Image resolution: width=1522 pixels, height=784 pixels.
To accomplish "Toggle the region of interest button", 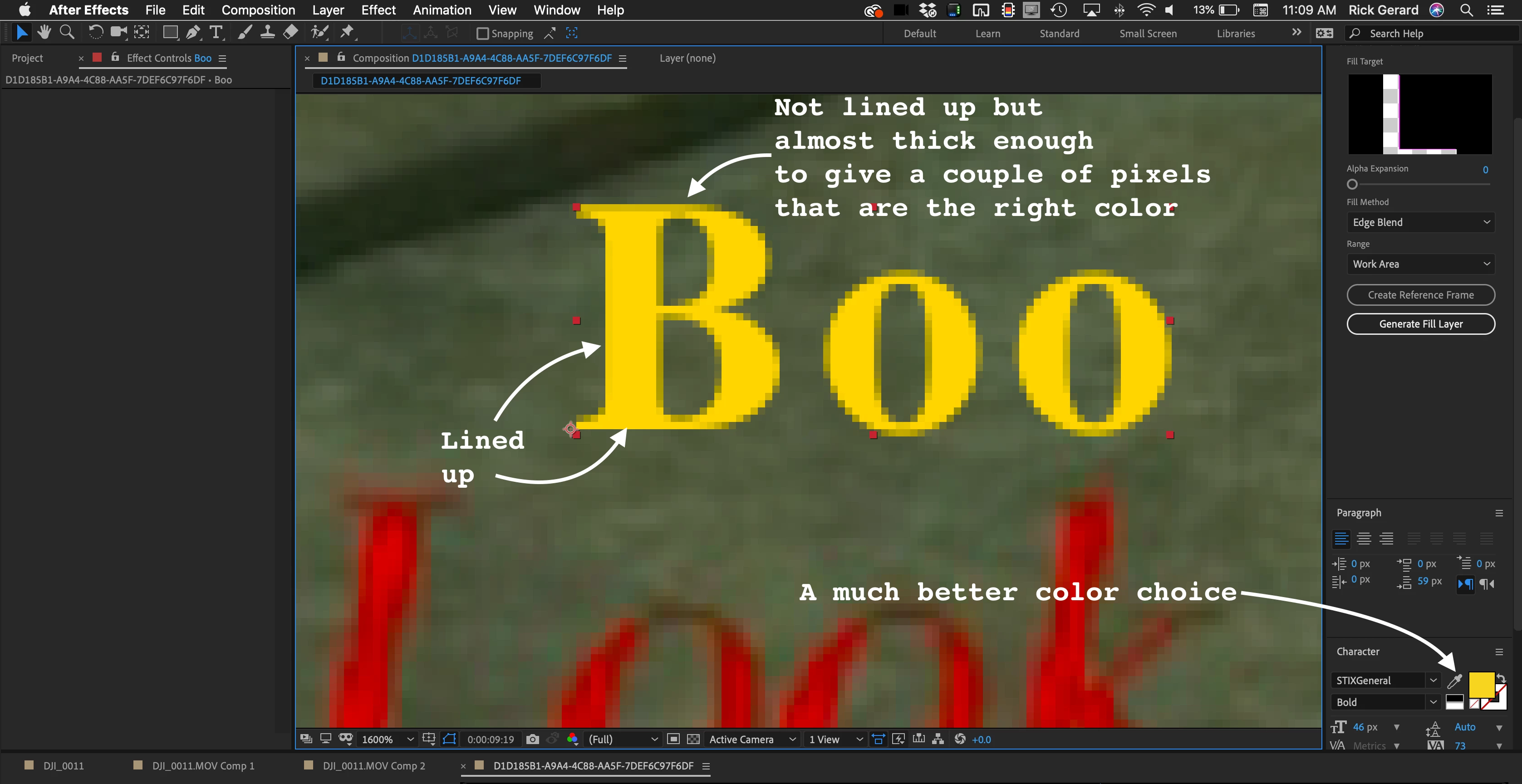I will coord(673,739).
